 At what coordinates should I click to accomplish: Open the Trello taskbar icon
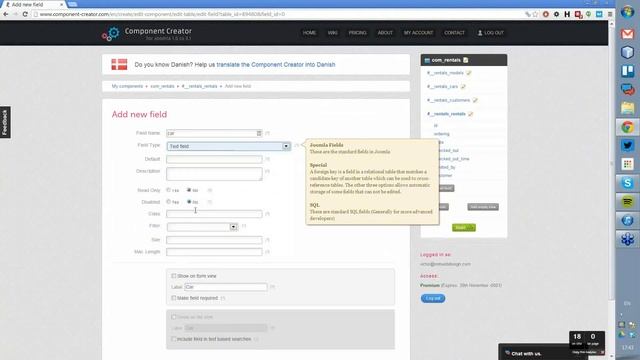point(627,71)
